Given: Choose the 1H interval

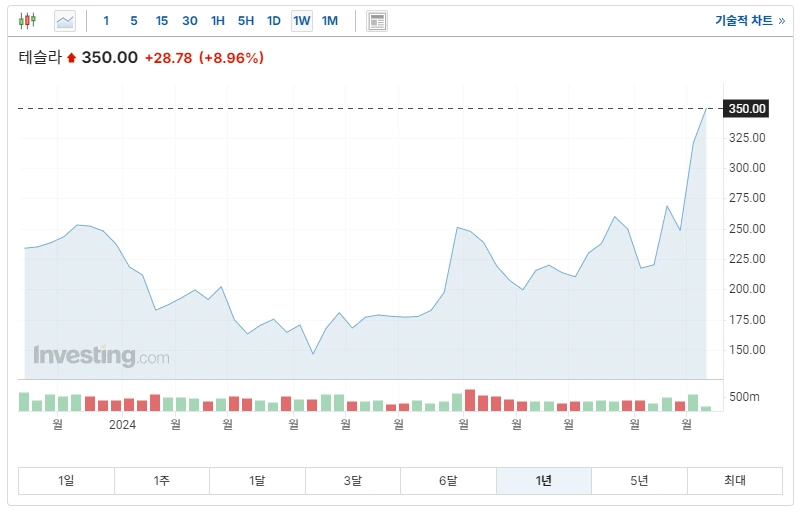Looking at the screenshot, I should click(218, 21).
